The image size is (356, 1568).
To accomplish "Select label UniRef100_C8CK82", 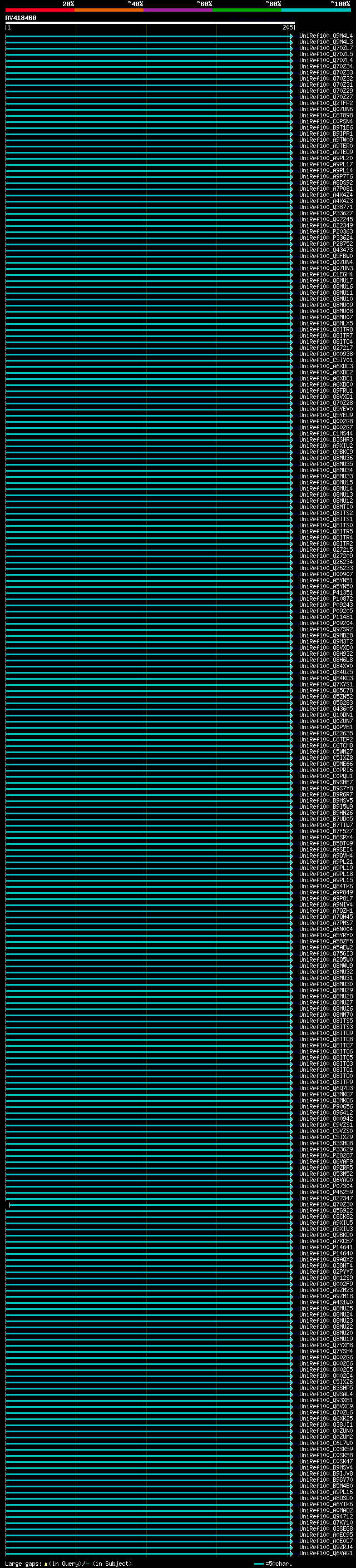I will [x=326, y=1217].
